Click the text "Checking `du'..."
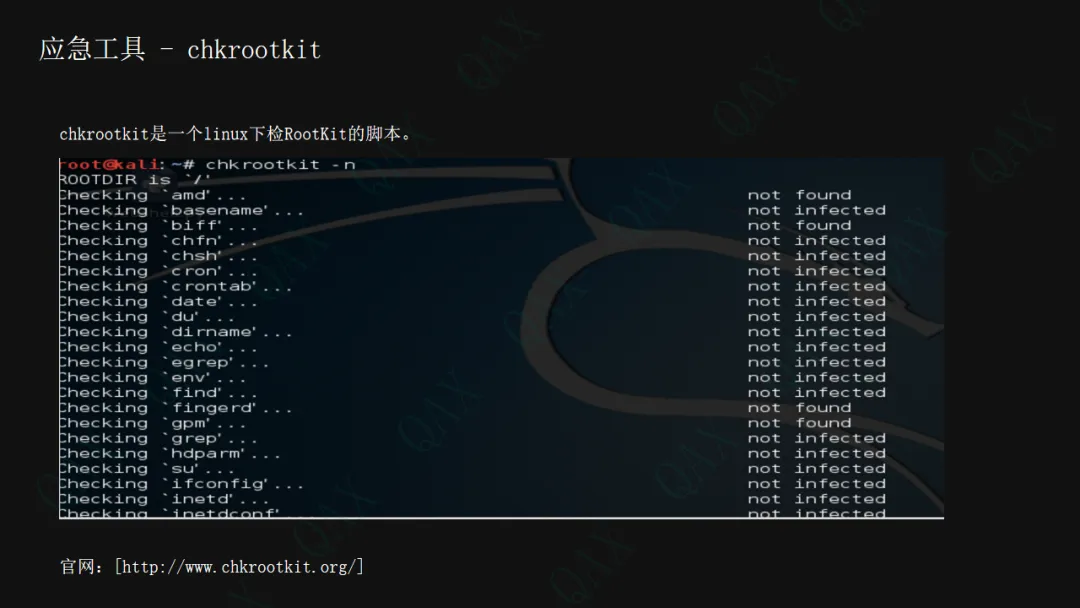This screenshot has width=1080, height=608. pos(147,317)
